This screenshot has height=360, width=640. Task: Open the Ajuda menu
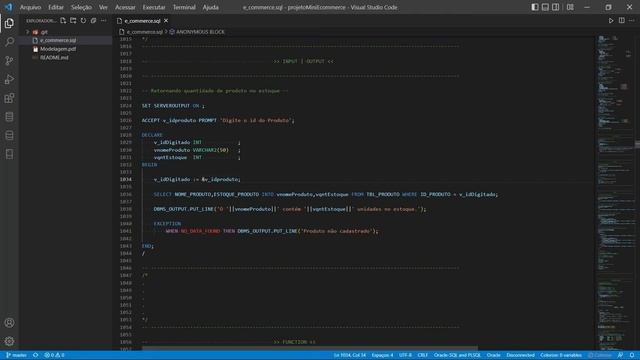(211, 7)
